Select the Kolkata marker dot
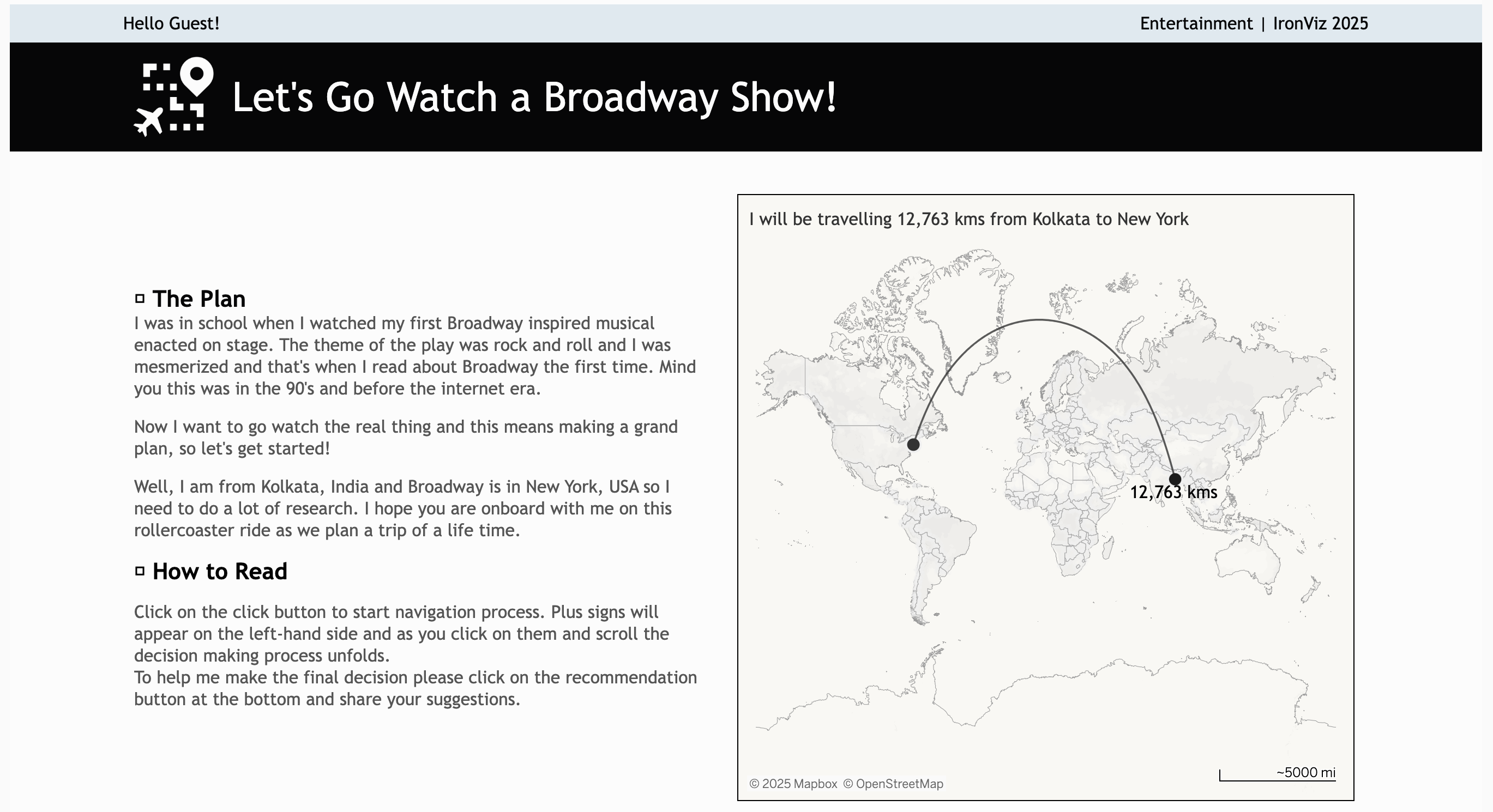 1175,479
